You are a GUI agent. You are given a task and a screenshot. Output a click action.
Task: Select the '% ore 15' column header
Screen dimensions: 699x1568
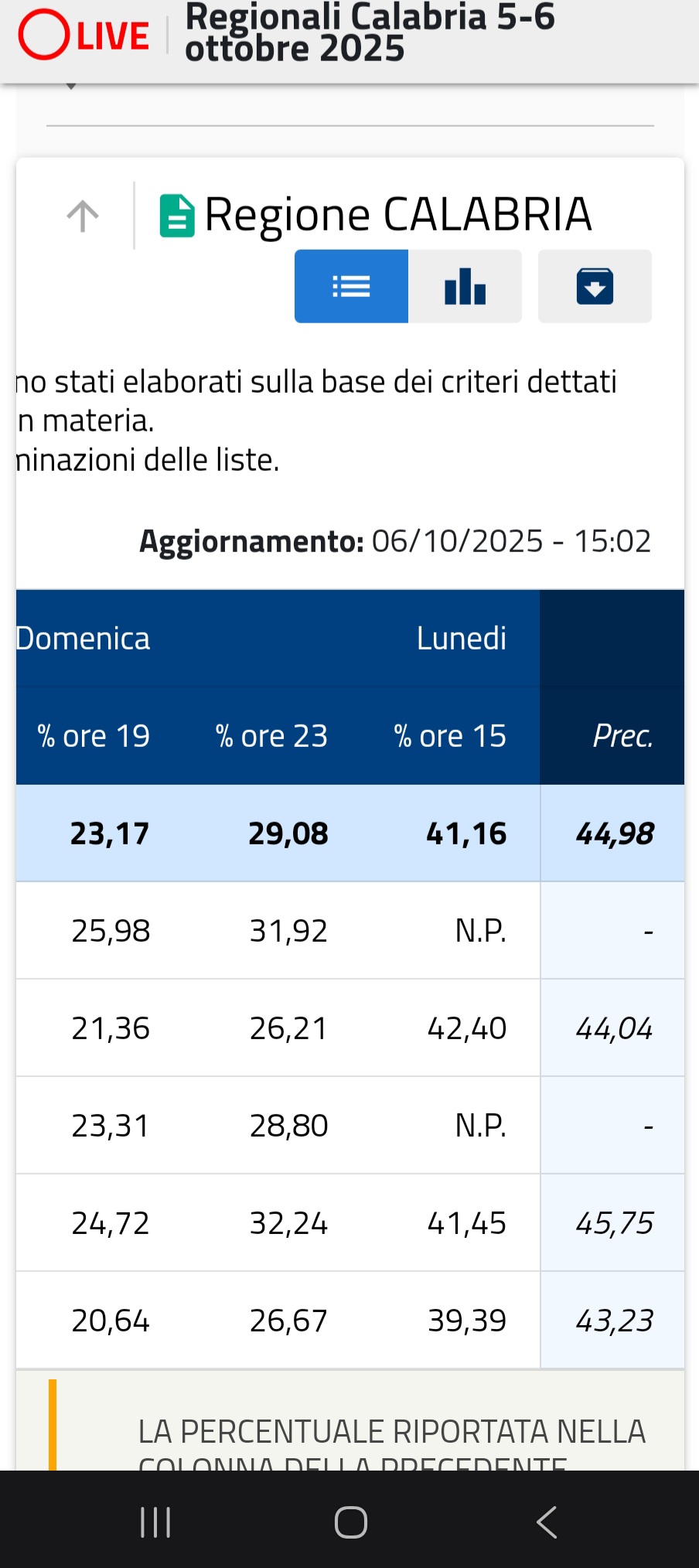tap(450, 736)
